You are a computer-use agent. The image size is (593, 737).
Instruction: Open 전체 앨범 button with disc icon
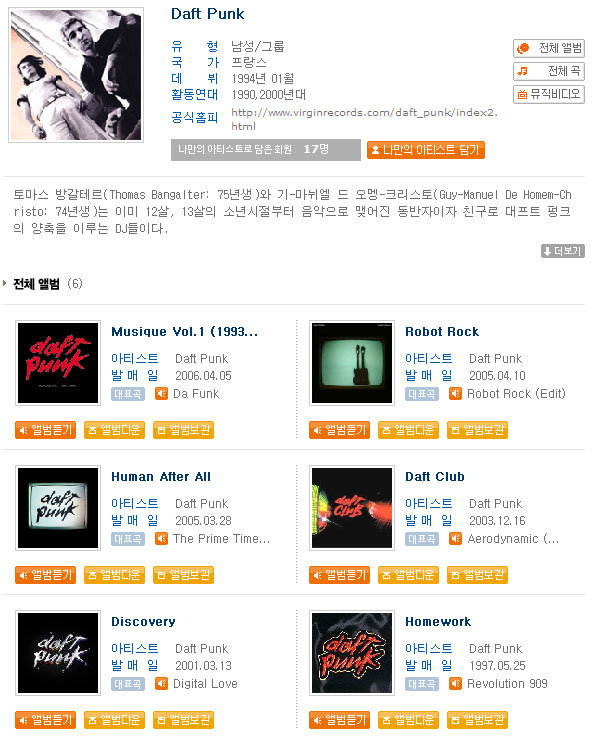tap(548, 48)
